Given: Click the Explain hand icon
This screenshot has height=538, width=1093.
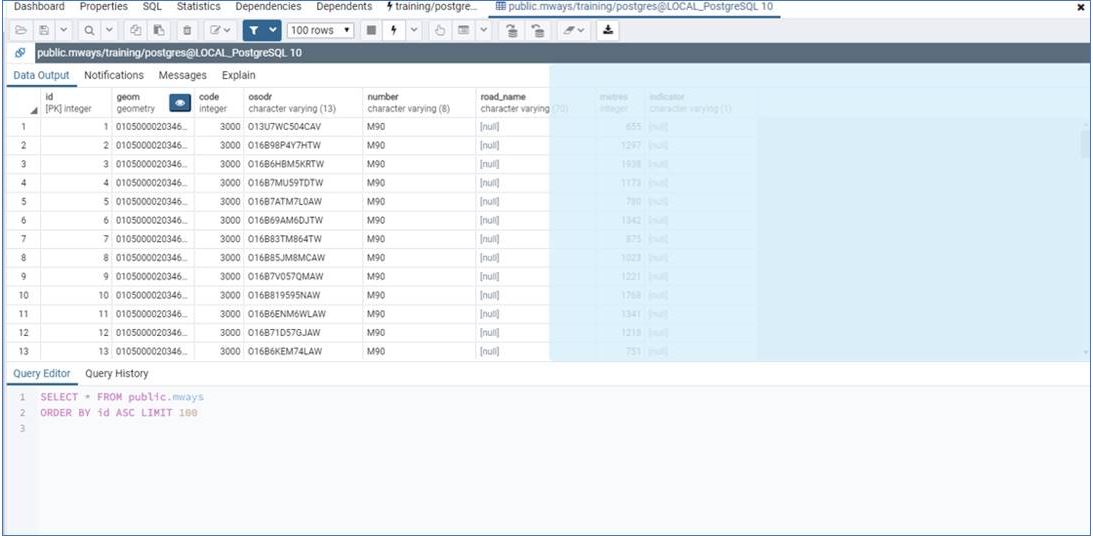Looking at the screenshot, I should tap(439, 30).
